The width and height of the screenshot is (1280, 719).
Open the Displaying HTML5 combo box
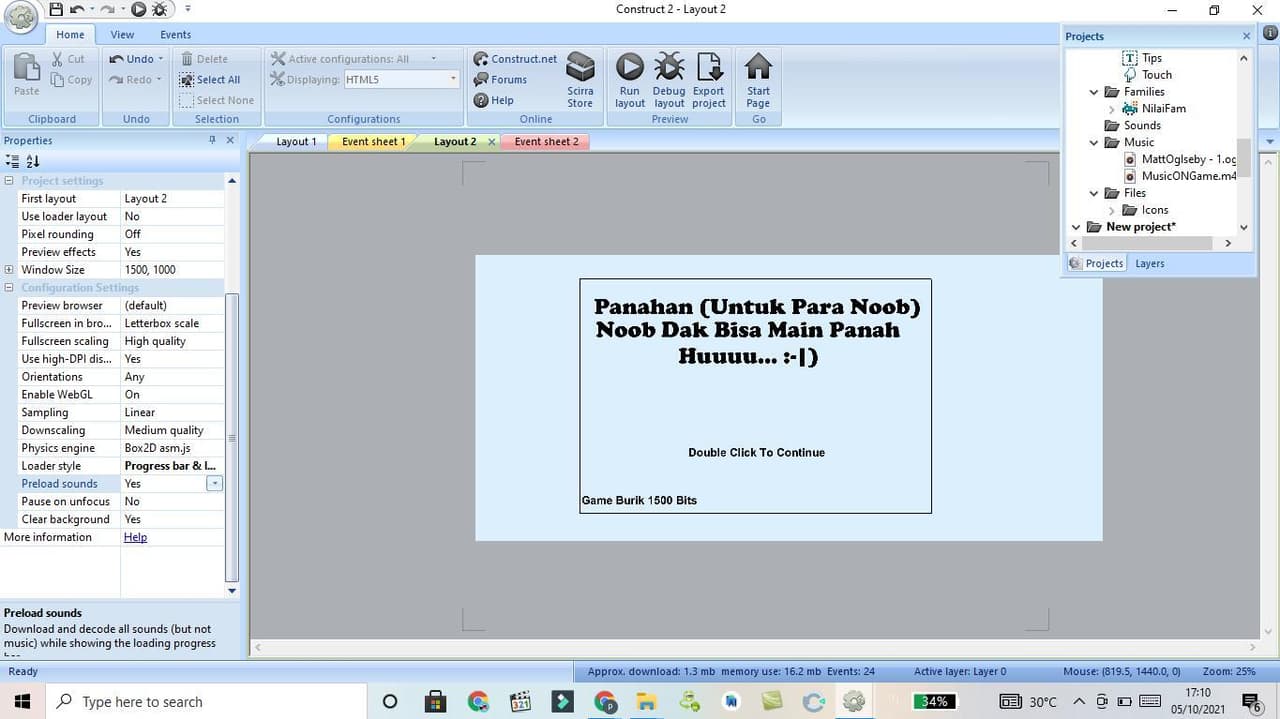[402, 80]
